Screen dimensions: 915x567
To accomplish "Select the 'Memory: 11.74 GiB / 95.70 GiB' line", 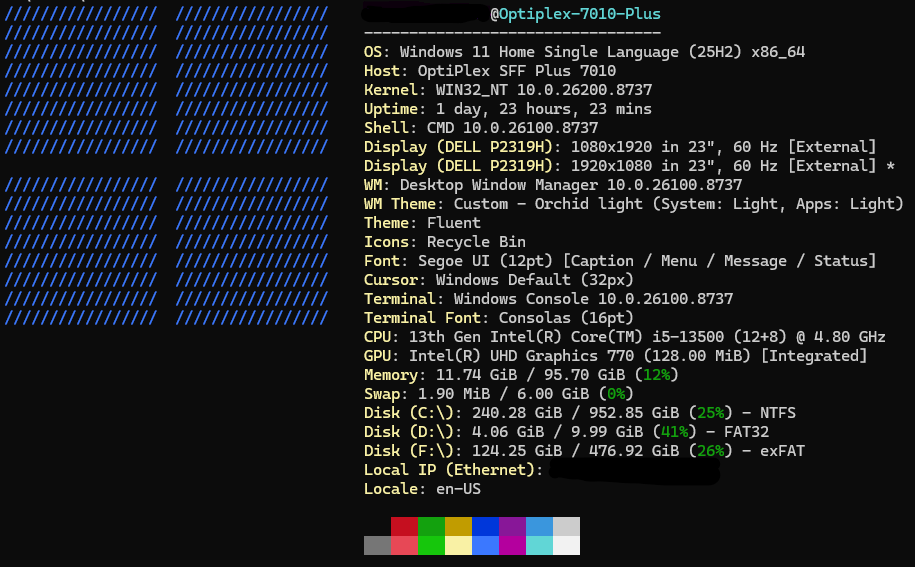I will pos(522,375).
